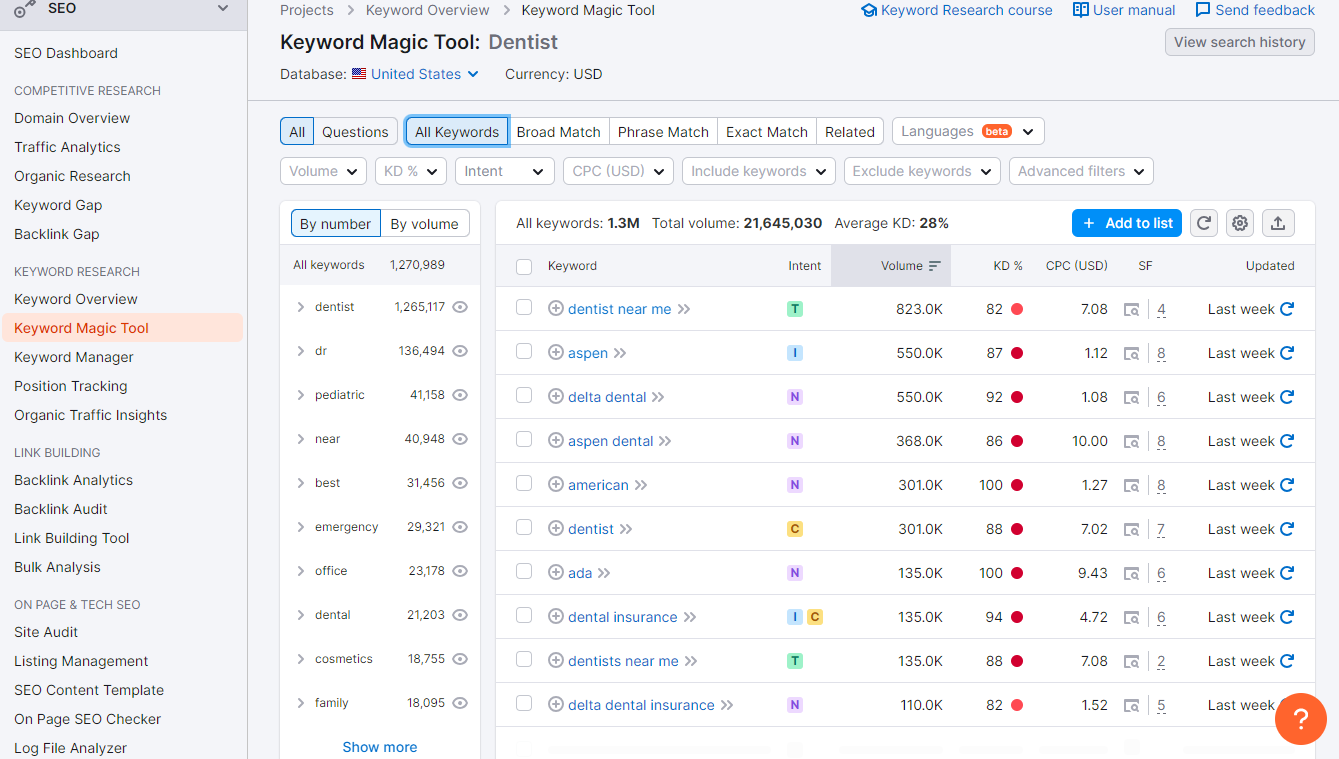Click the Send feedback chat icon
Screen dimensions: 1339x759
point(1203,10)
